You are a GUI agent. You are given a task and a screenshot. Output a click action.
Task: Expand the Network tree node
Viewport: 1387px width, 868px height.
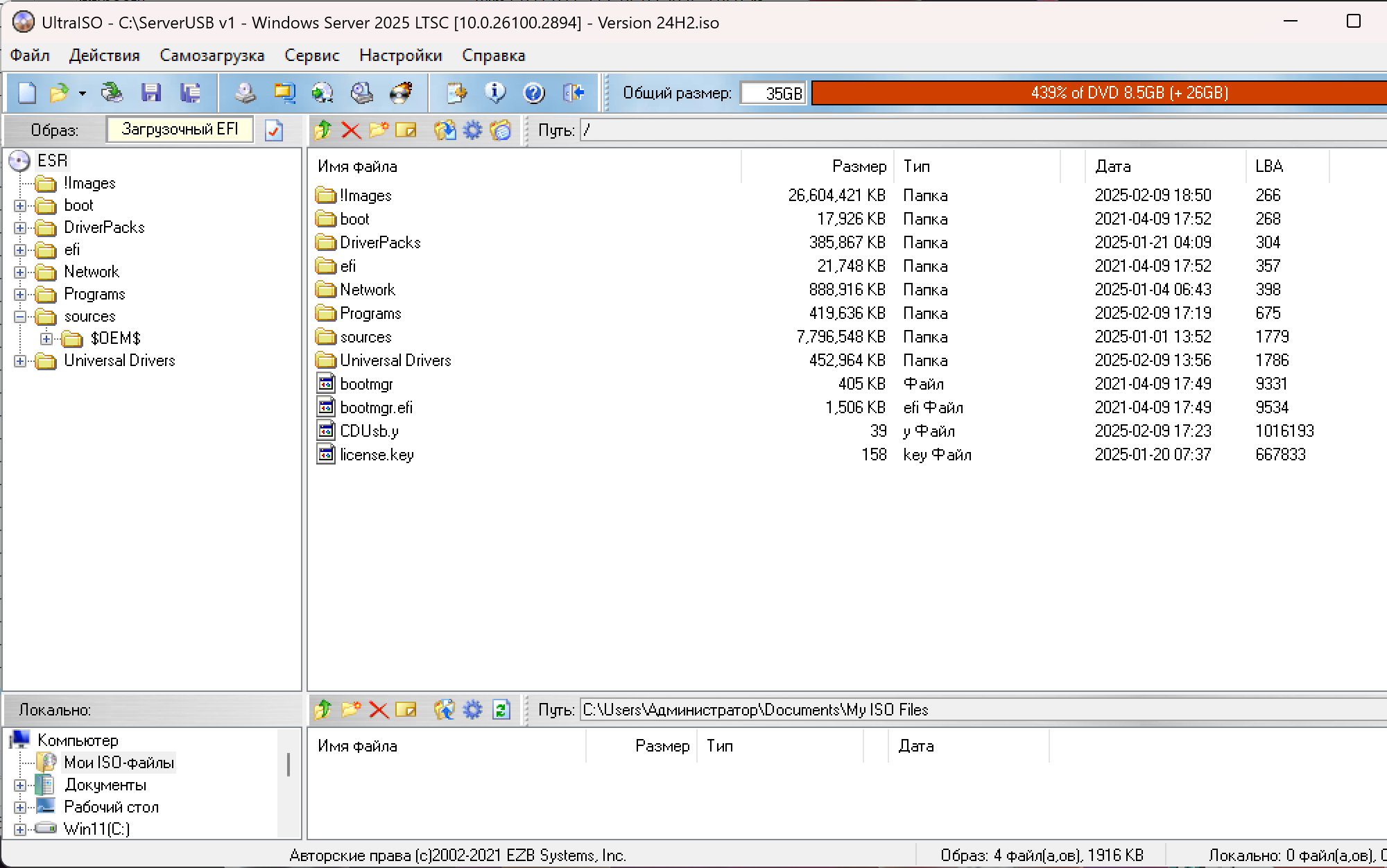(20, 272)
